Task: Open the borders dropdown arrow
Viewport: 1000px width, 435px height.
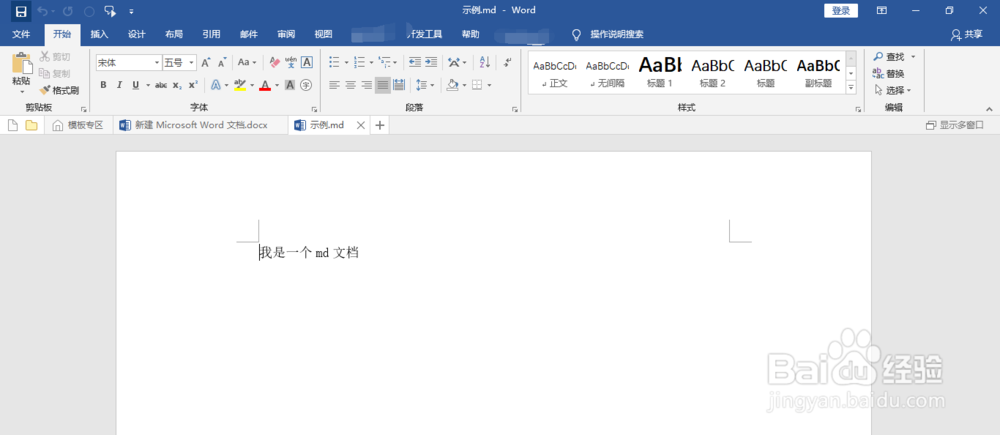Action: (x=490, y=85)
